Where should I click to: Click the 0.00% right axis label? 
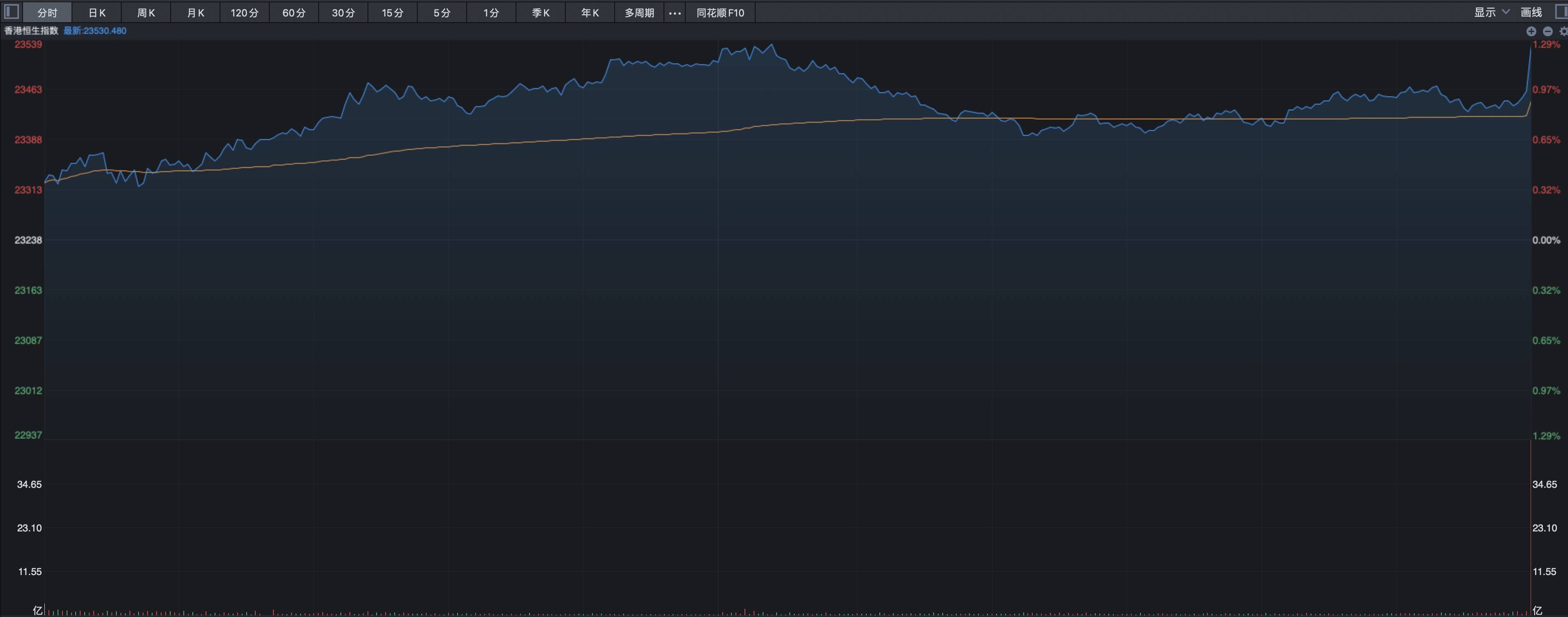click(1546, 240)
